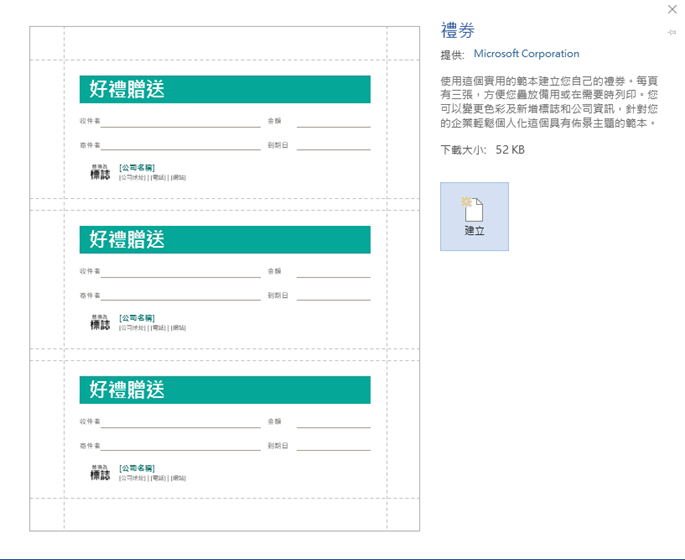Click the gift certificate preview thumbnail
This screenshot has width=685, height=560.
coord(225,279)
